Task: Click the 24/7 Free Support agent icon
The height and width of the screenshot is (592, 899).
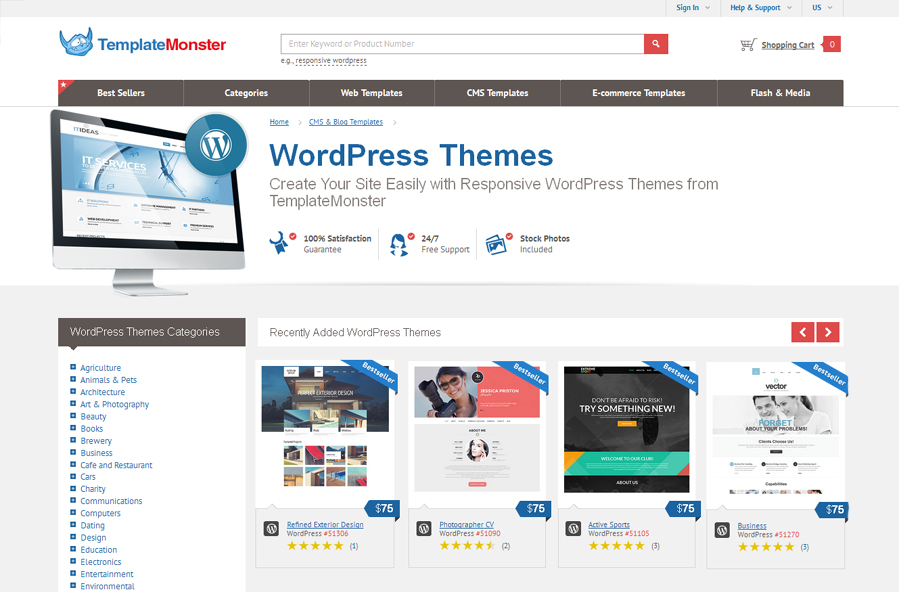Action: pos(401,244)
